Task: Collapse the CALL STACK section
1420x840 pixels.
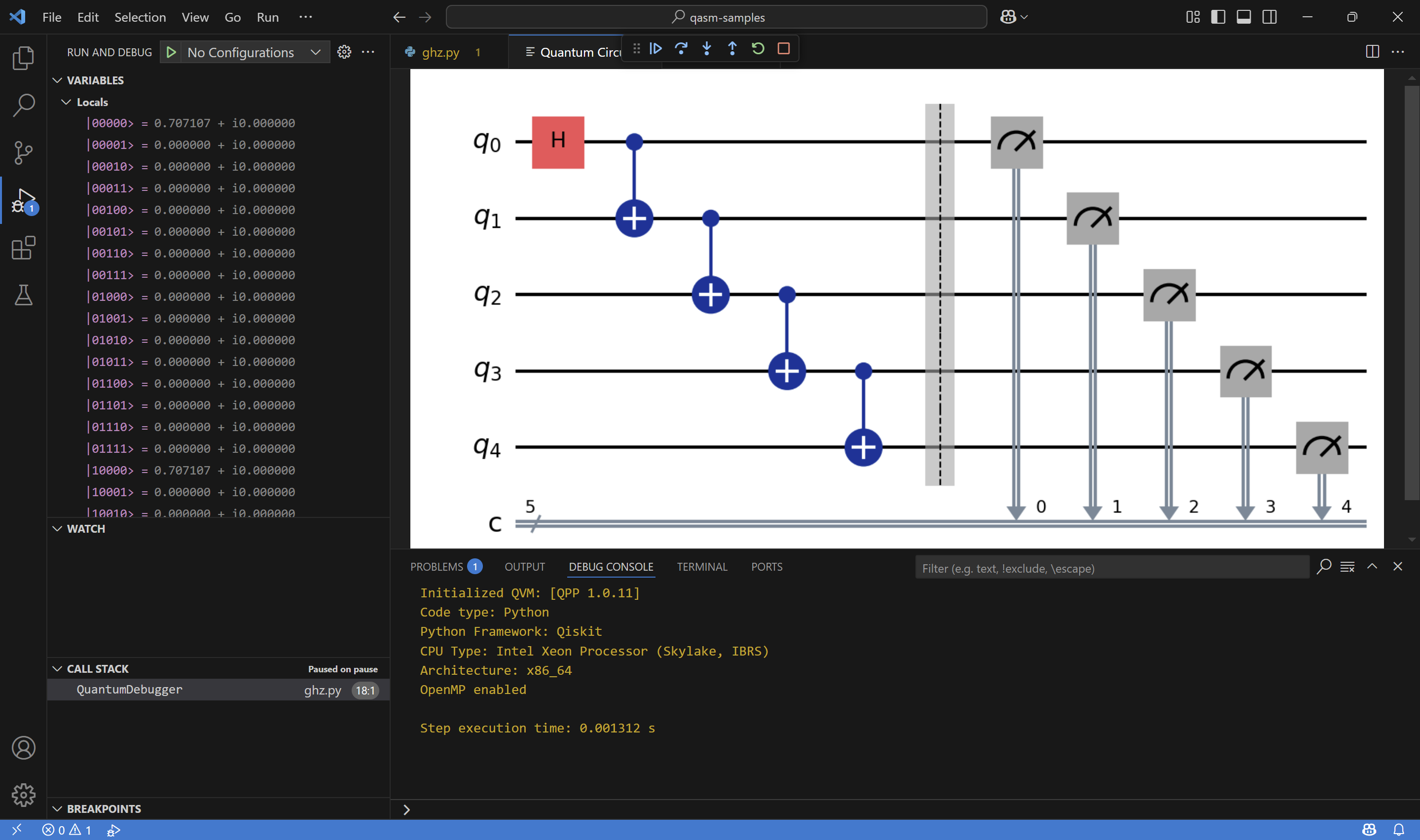Action: tap(57, 668)
